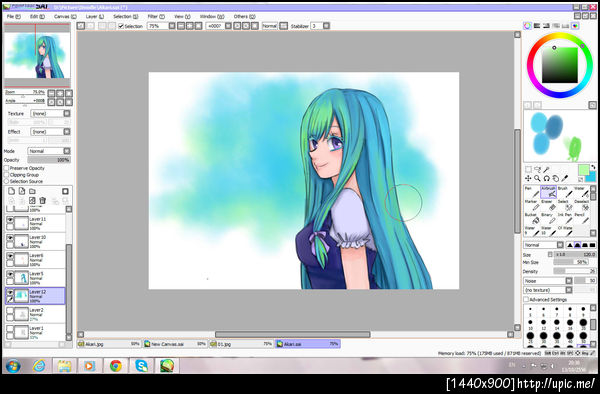The height and width of the screenshot is (394, 600).
Task: Hide Layer10 using its eye icon
Action: coord(10,238)
